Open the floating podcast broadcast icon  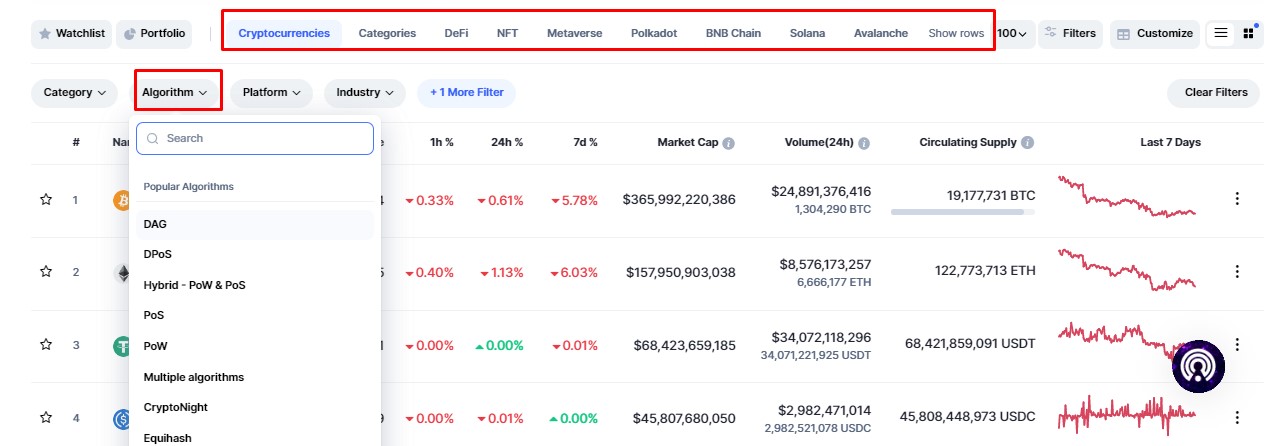pos(1199,366)
